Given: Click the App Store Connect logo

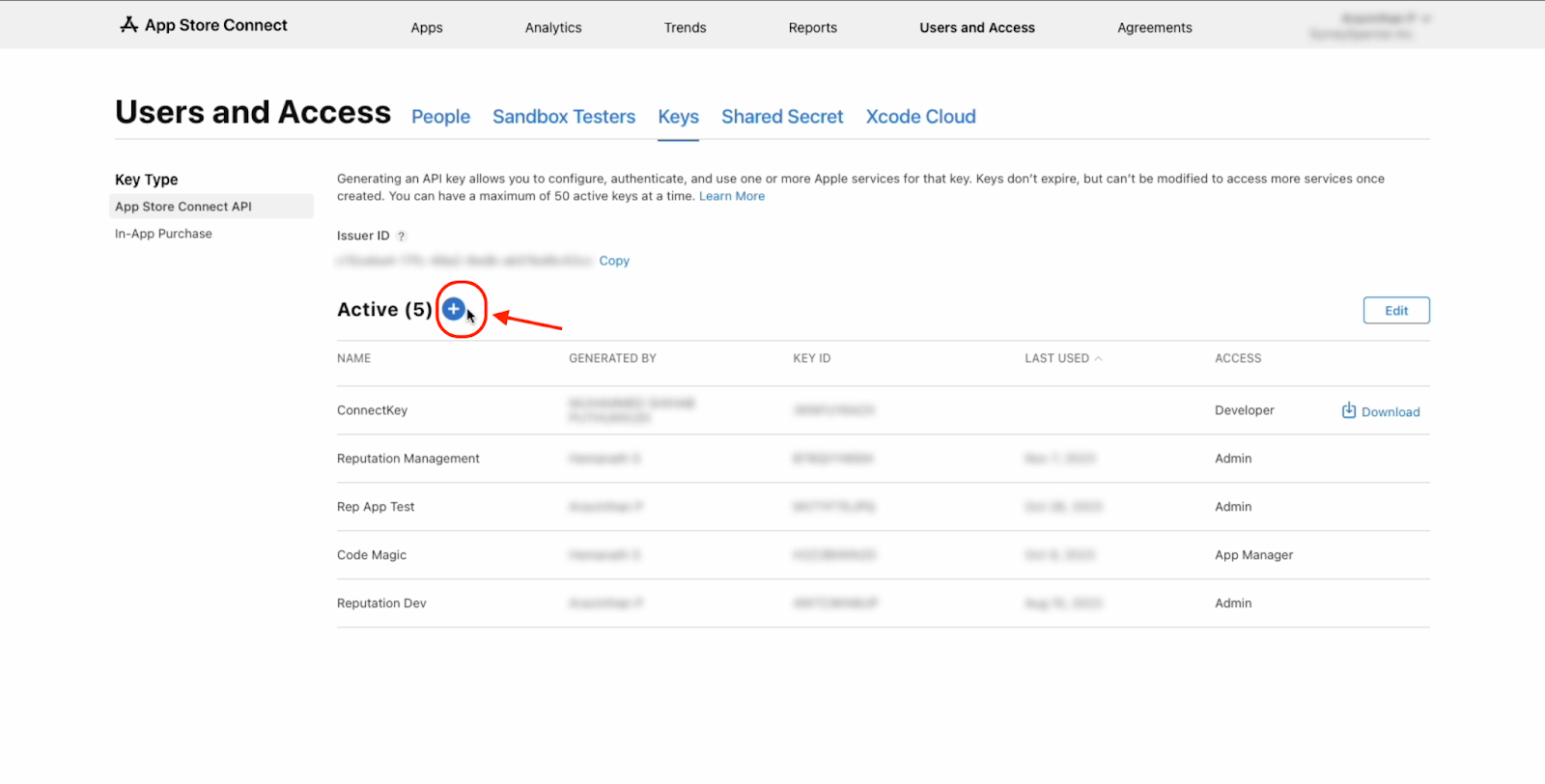Looking at the screenshot, I should pos(204,25).
